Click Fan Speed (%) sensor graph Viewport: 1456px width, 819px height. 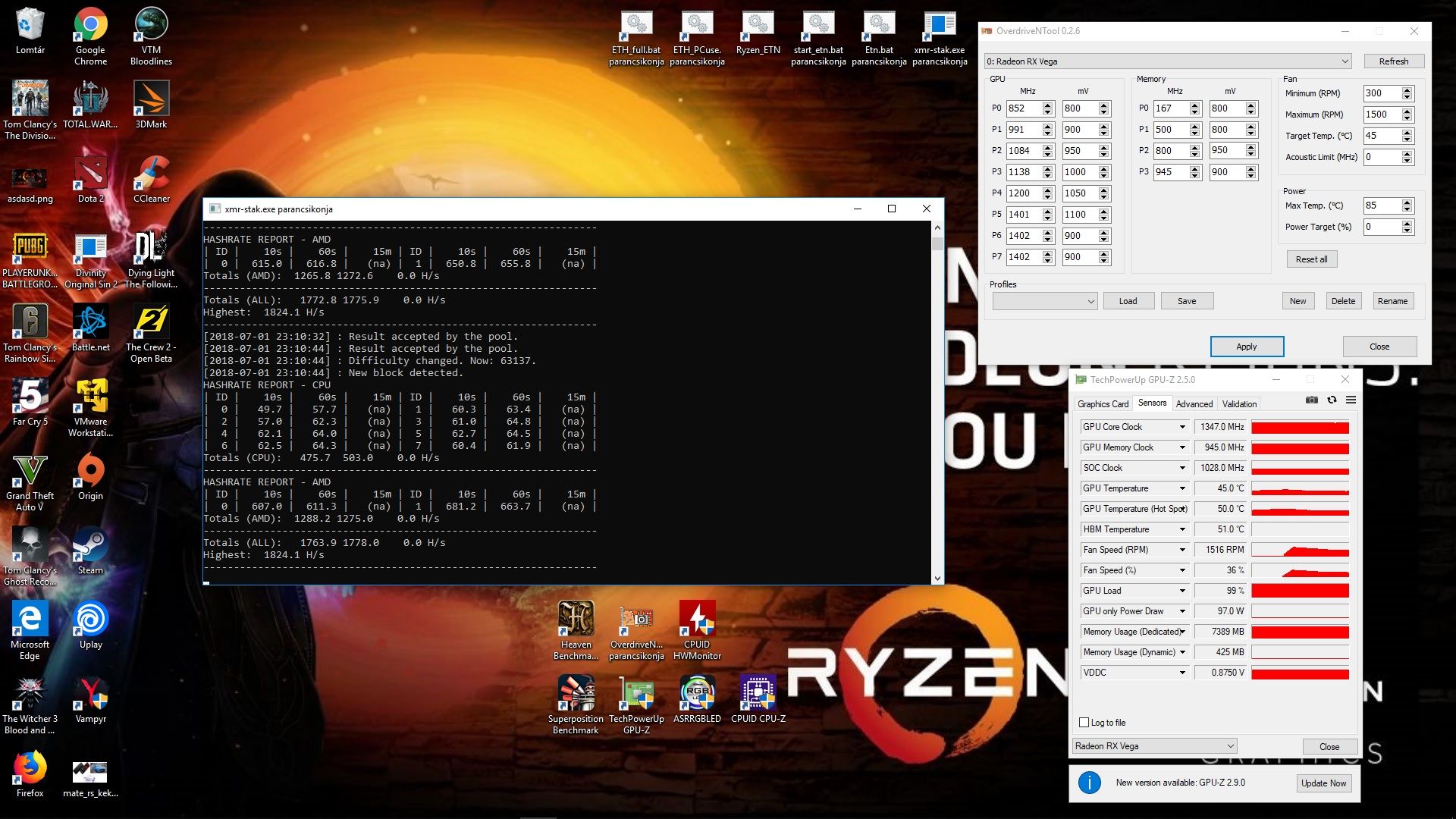1300,570
